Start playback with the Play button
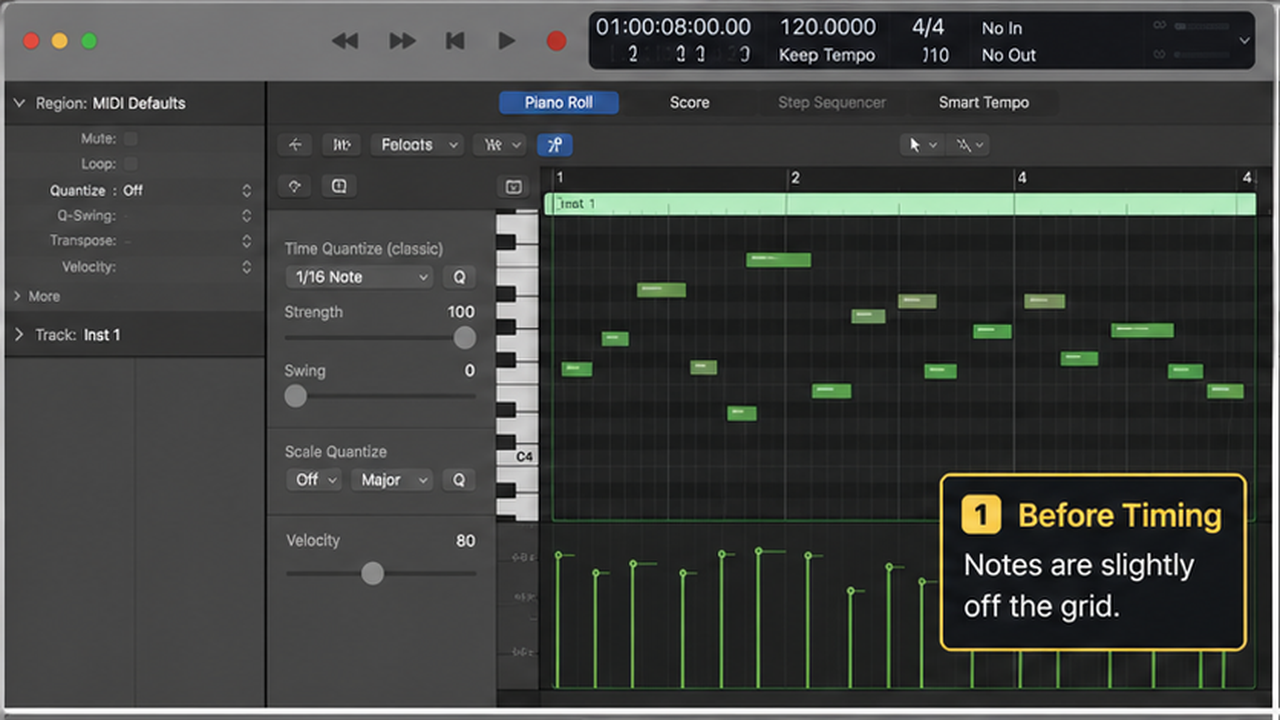This screenshot has height=720, width=1280. [507, 41]
